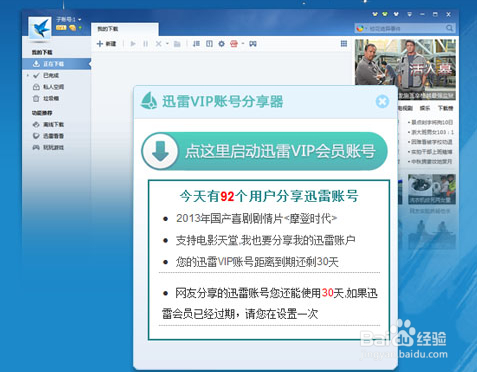
Task: Close the 迅雷VIP账号分享器 dialog
Action: pos(382,101)
